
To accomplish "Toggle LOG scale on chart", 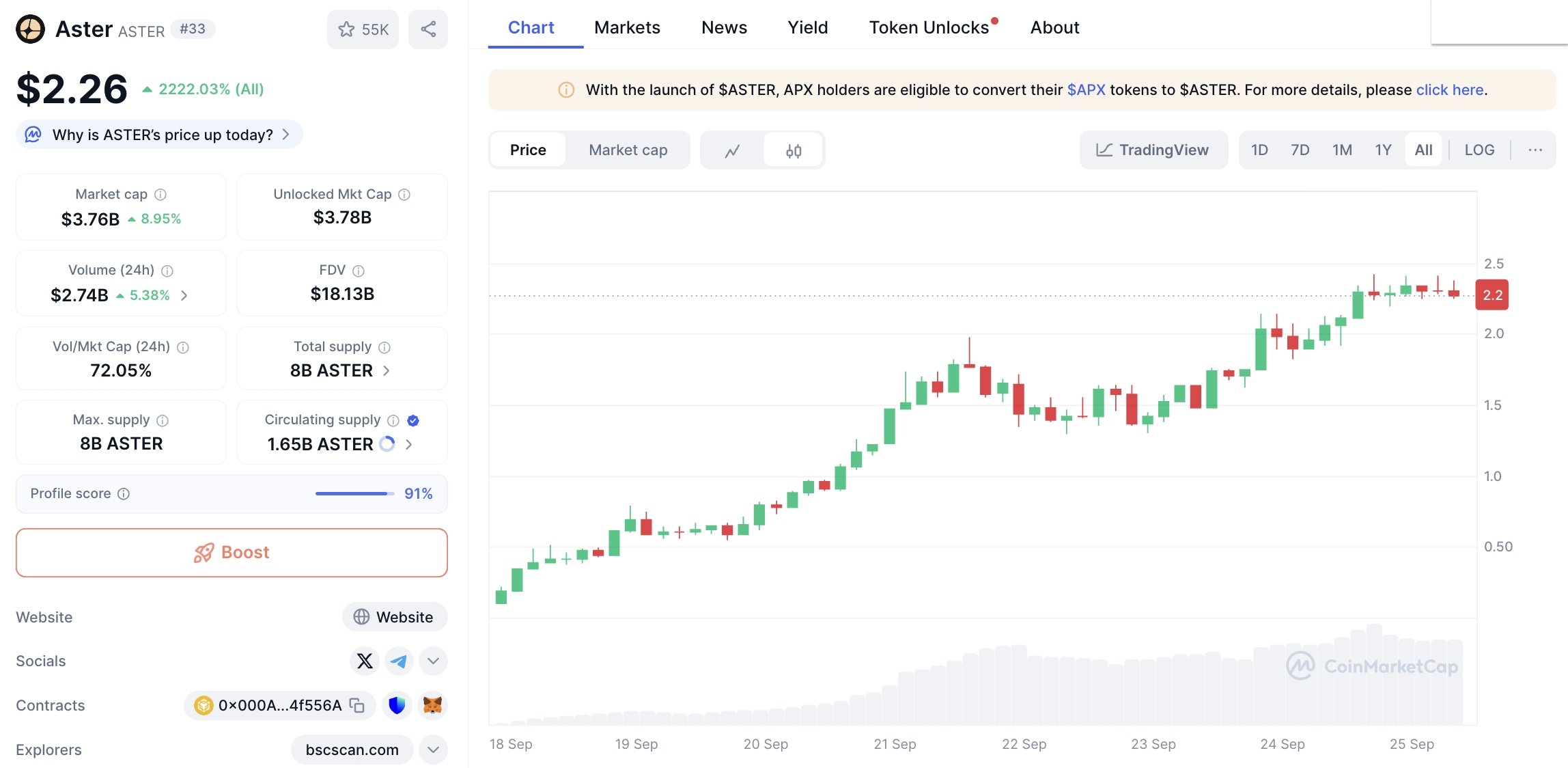I will [1479, 150].
